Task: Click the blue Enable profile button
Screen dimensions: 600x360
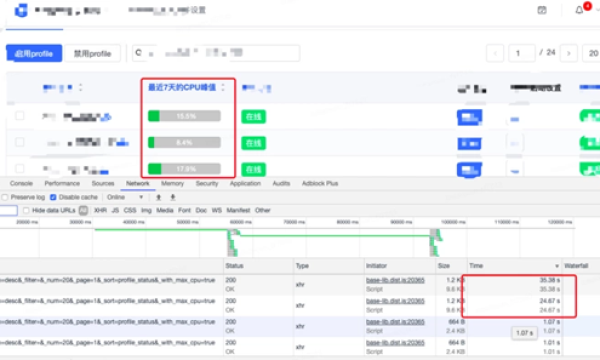Action: click(x=34, y=54)
